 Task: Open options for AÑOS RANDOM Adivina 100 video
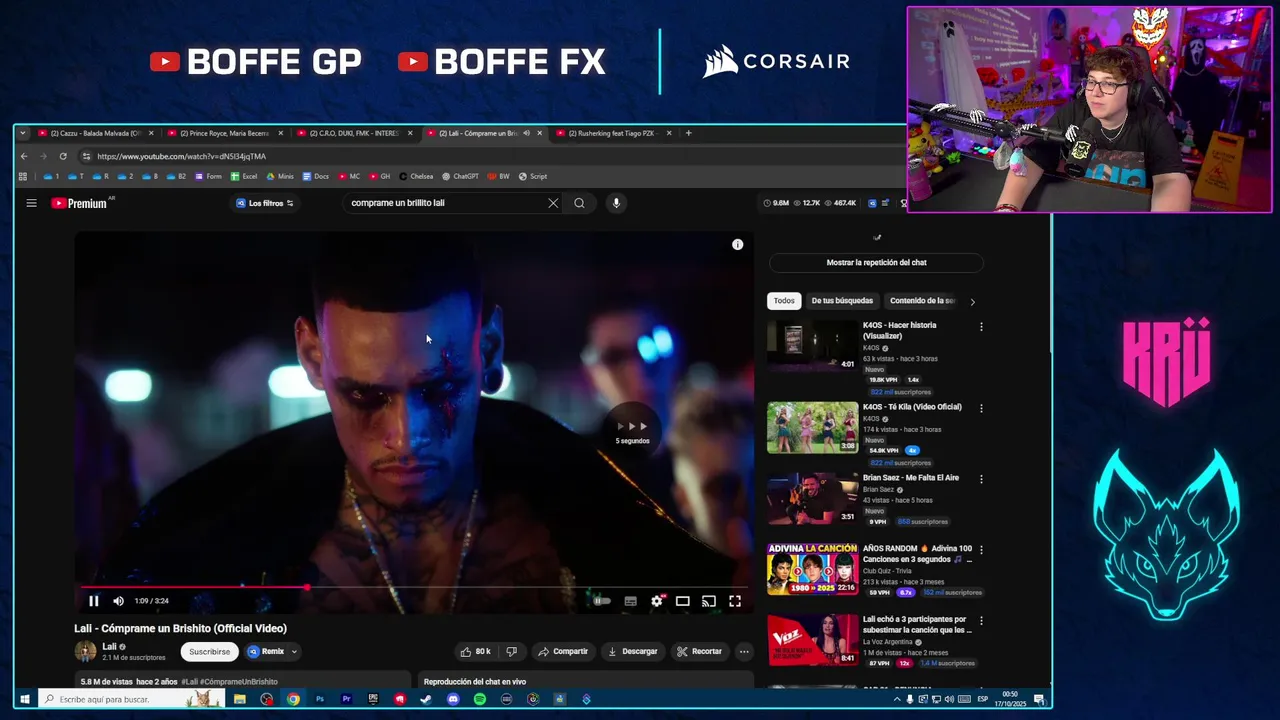click(x=981, y=550)
